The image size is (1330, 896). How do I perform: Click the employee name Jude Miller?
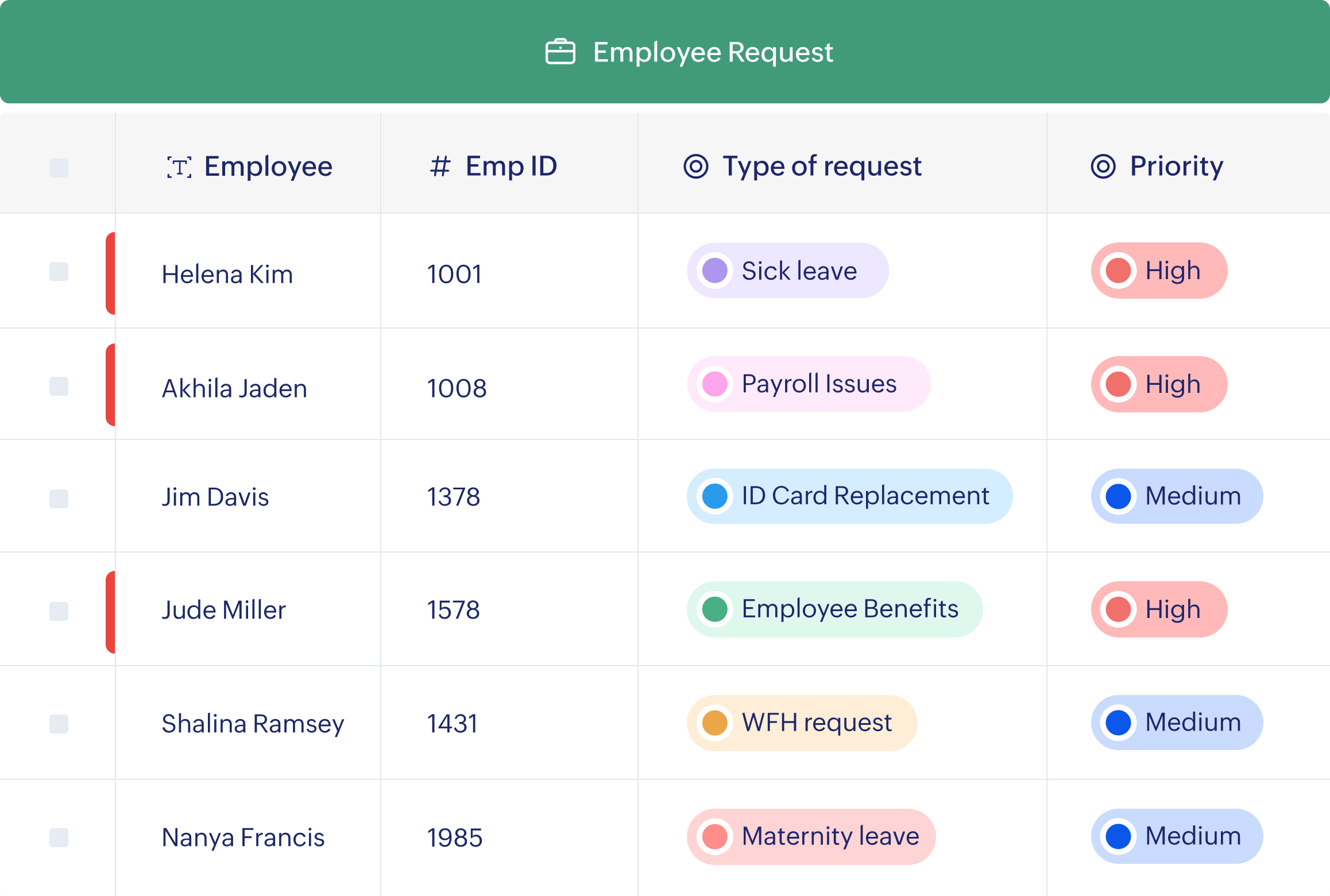pyautogui.click(x=225, y=609)
